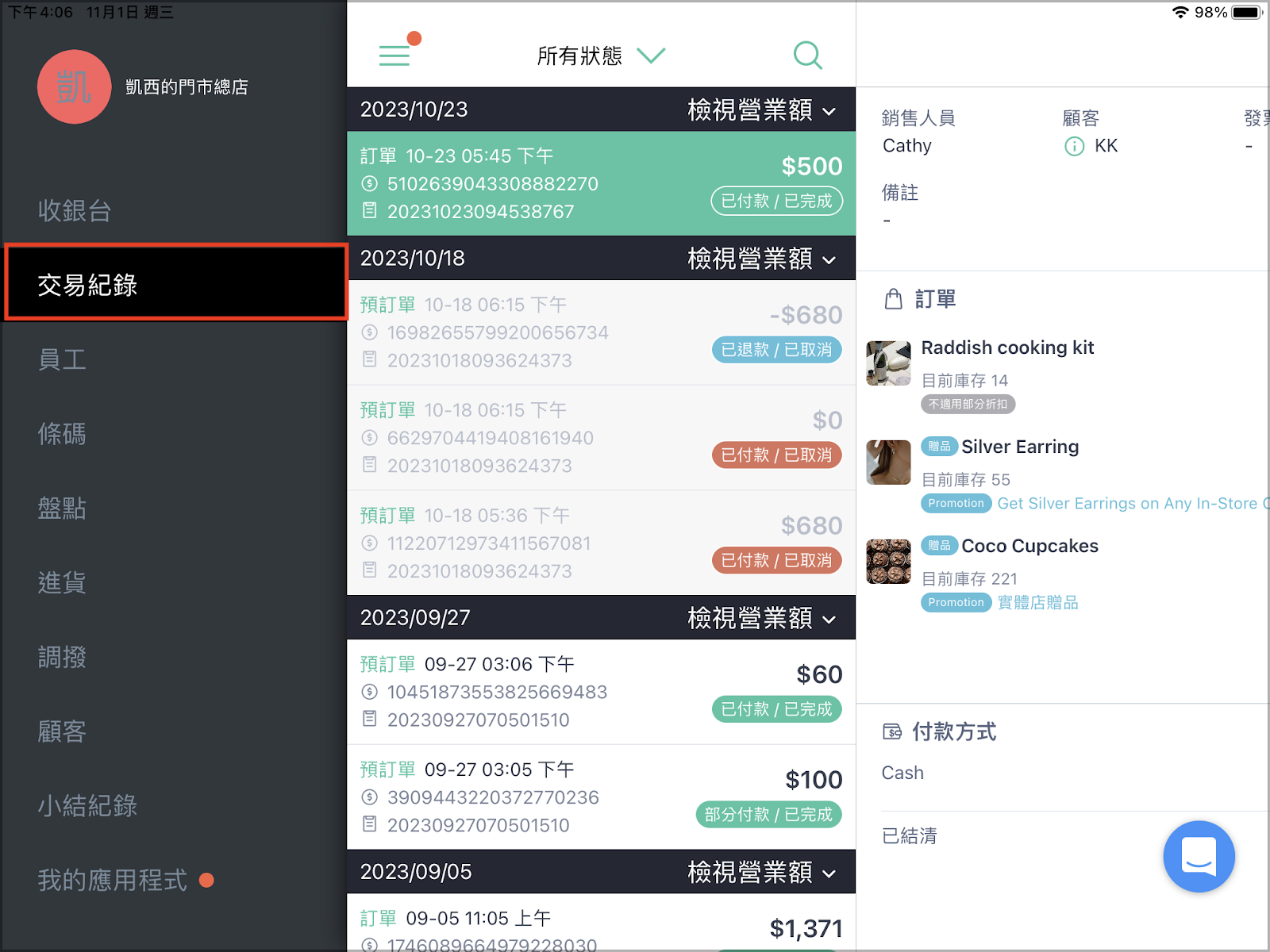Click the shopping bag icon beside 訂單

(894, 299)
